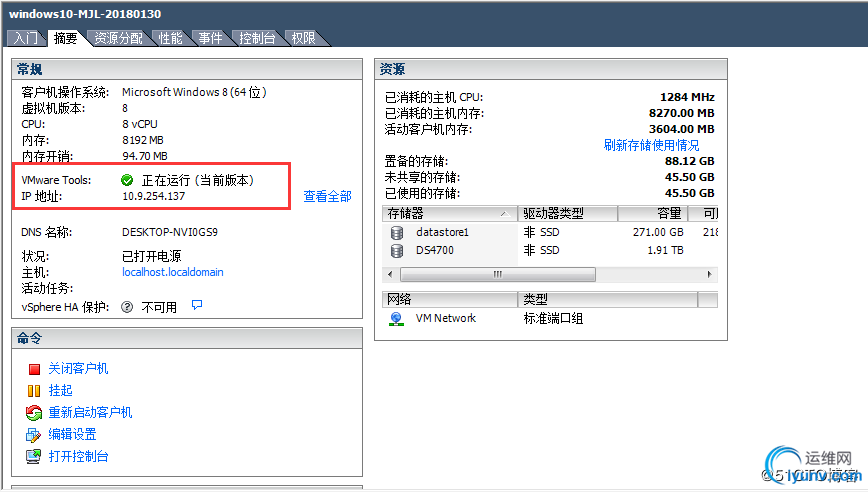
Task: Open the 资源分配 tab
Action: (x=118, y=38)
